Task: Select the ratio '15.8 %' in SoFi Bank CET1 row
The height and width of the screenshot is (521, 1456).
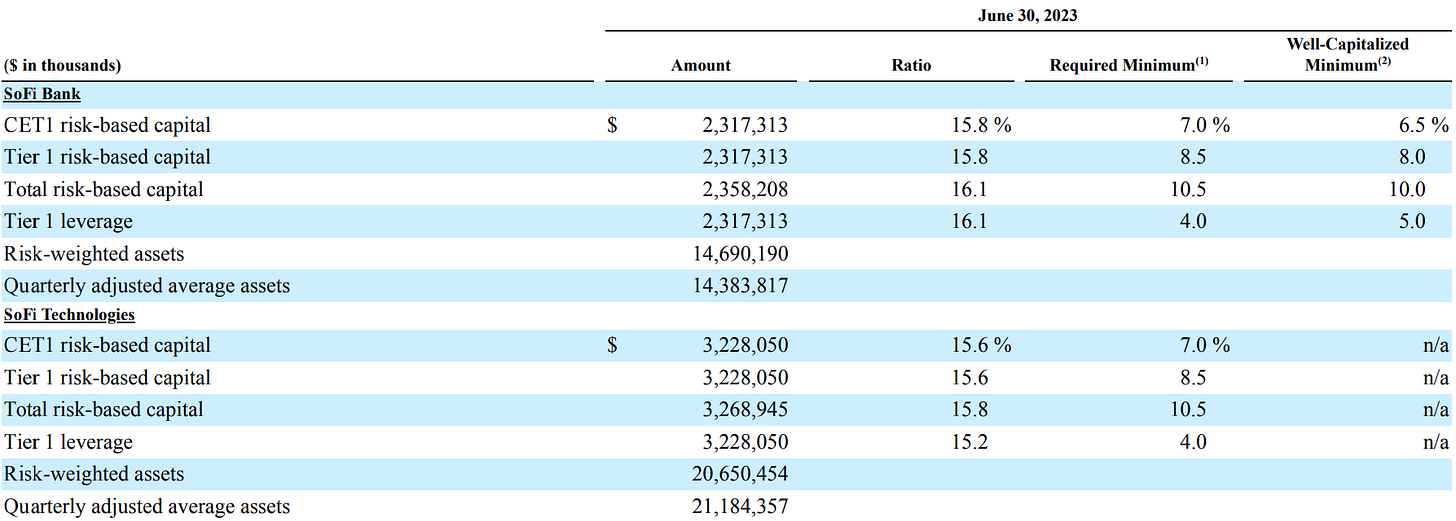Action: [981, 125]
